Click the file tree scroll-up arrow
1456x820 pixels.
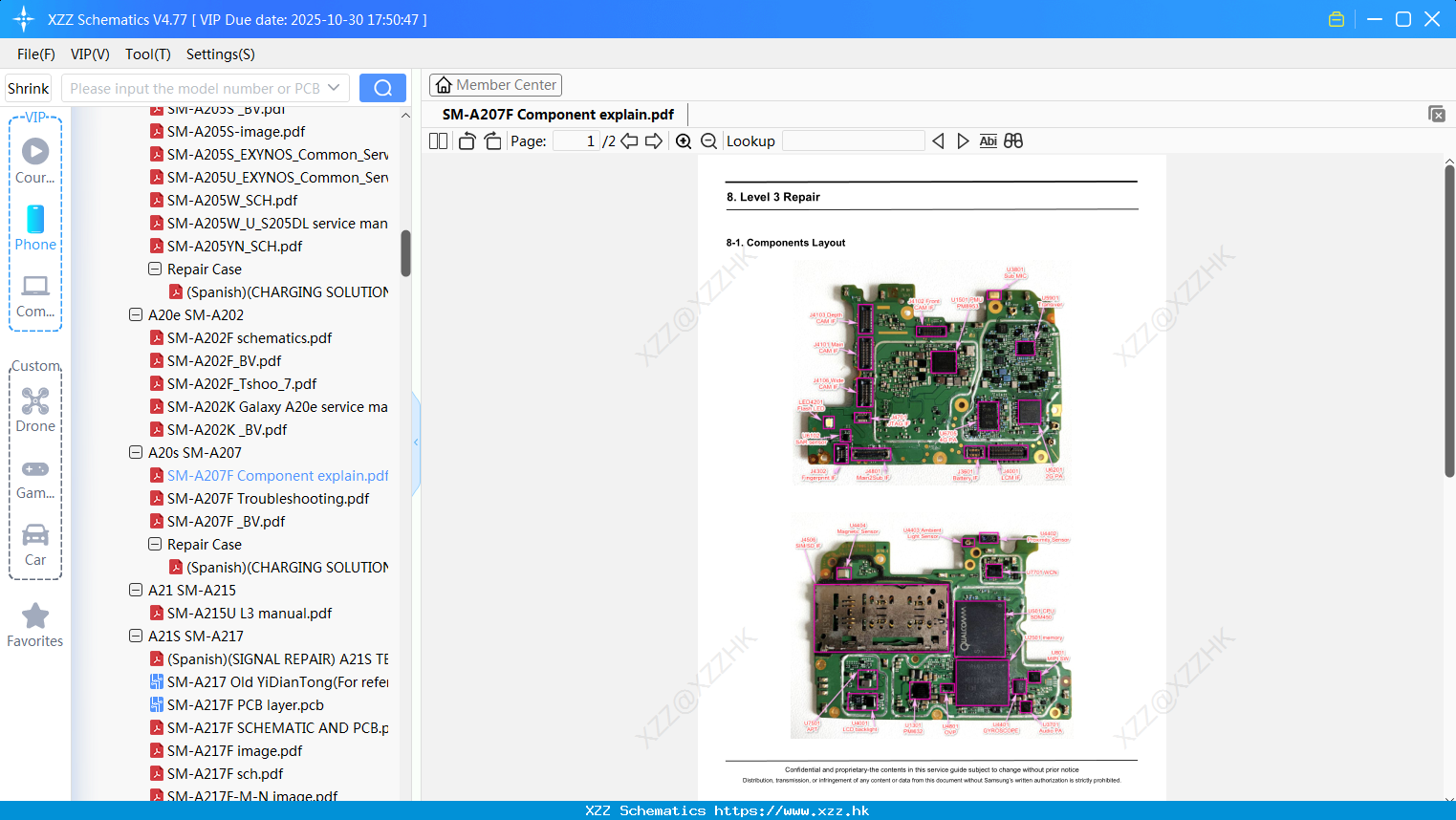(x=405, y=115)
